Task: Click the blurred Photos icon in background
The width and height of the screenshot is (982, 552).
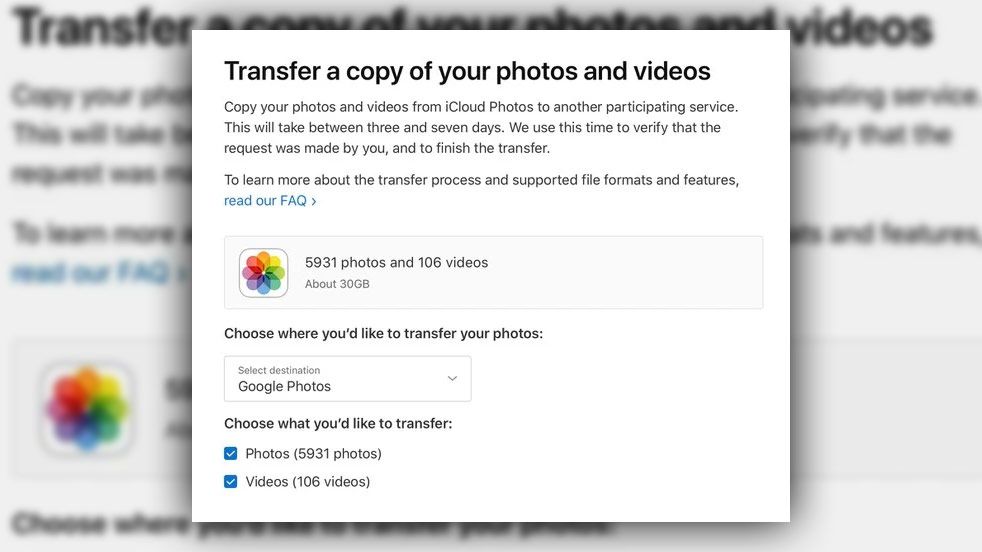Action: pos(88,409)
